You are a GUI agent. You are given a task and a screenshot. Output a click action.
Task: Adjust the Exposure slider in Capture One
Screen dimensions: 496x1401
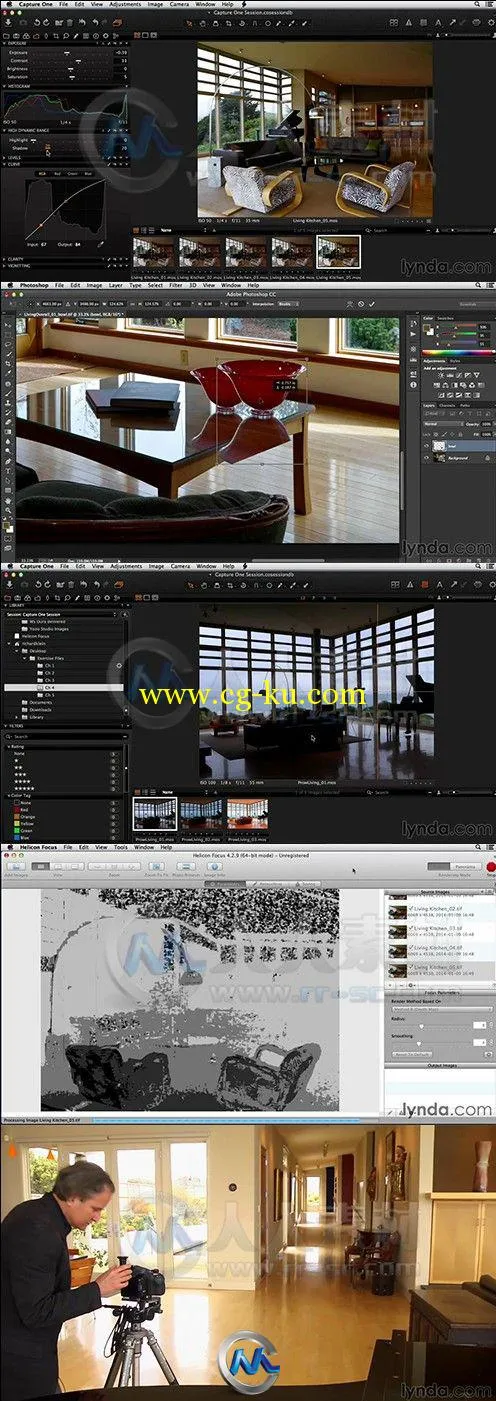tap(68, 53)
